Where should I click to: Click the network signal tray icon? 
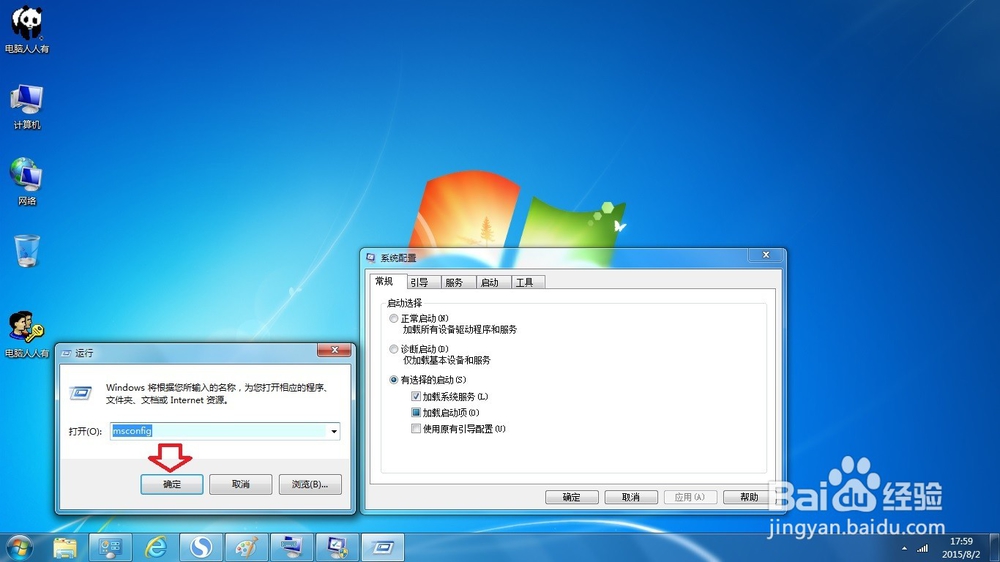click(922, 549)
